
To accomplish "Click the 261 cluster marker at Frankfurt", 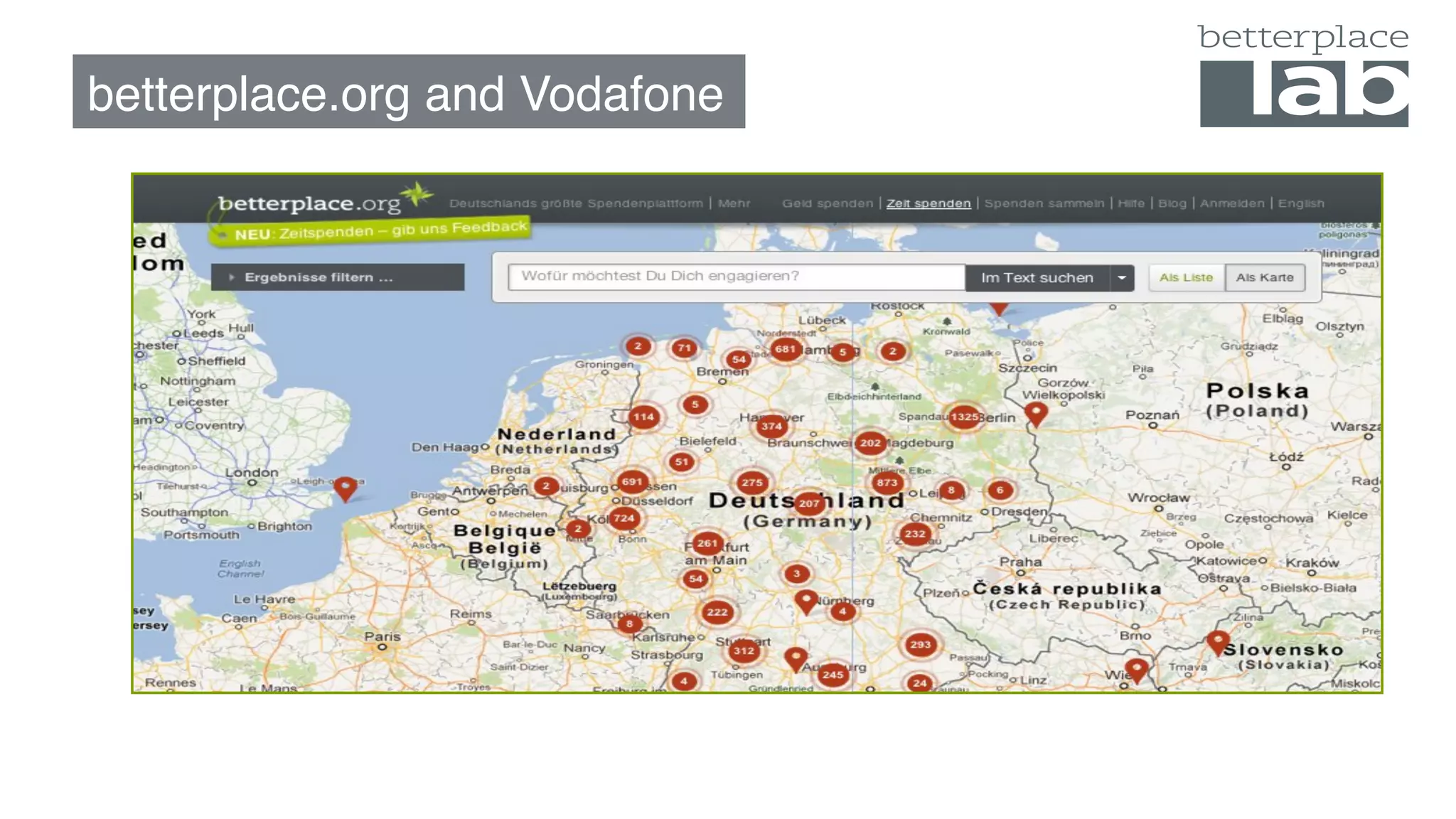I will [707, 543].
